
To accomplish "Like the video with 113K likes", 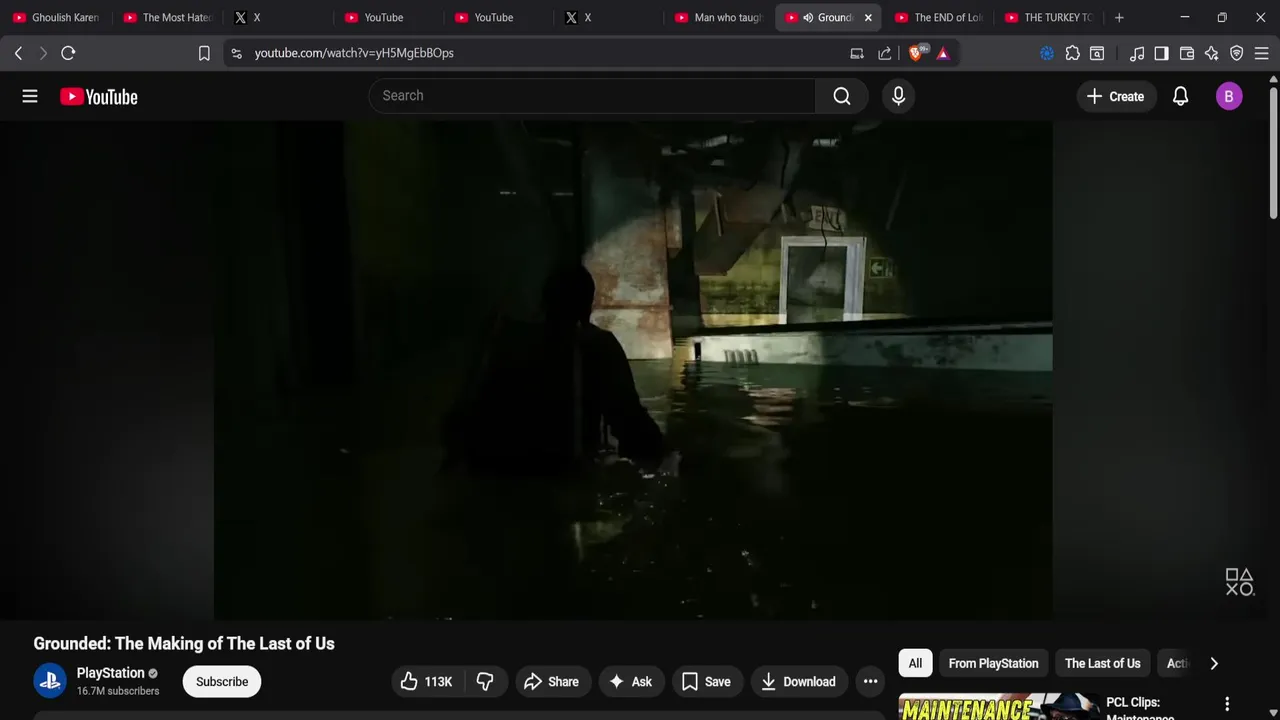I will click(x=427, y=681).
